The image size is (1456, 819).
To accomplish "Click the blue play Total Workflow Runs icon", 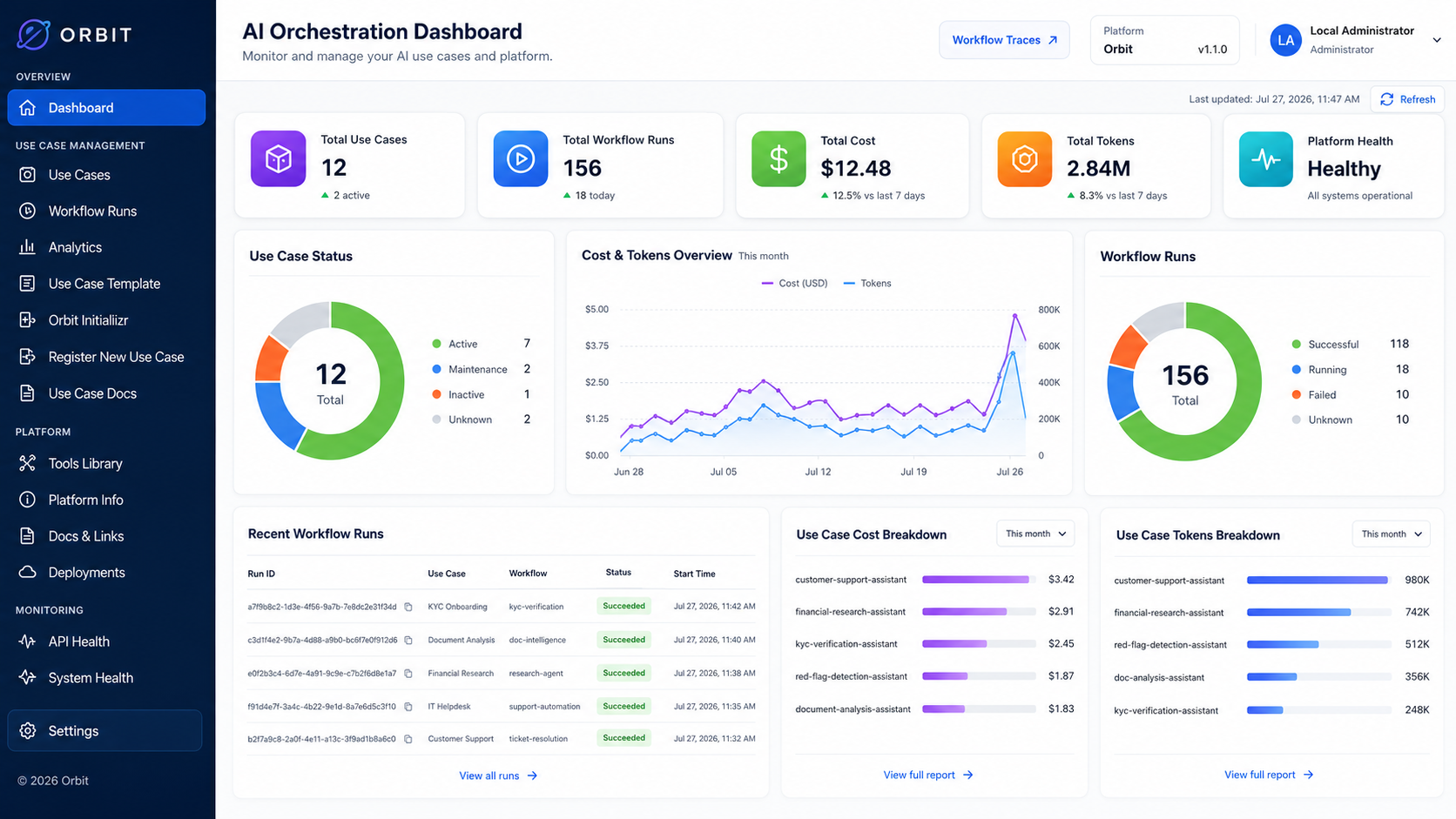I will [521, 158].
